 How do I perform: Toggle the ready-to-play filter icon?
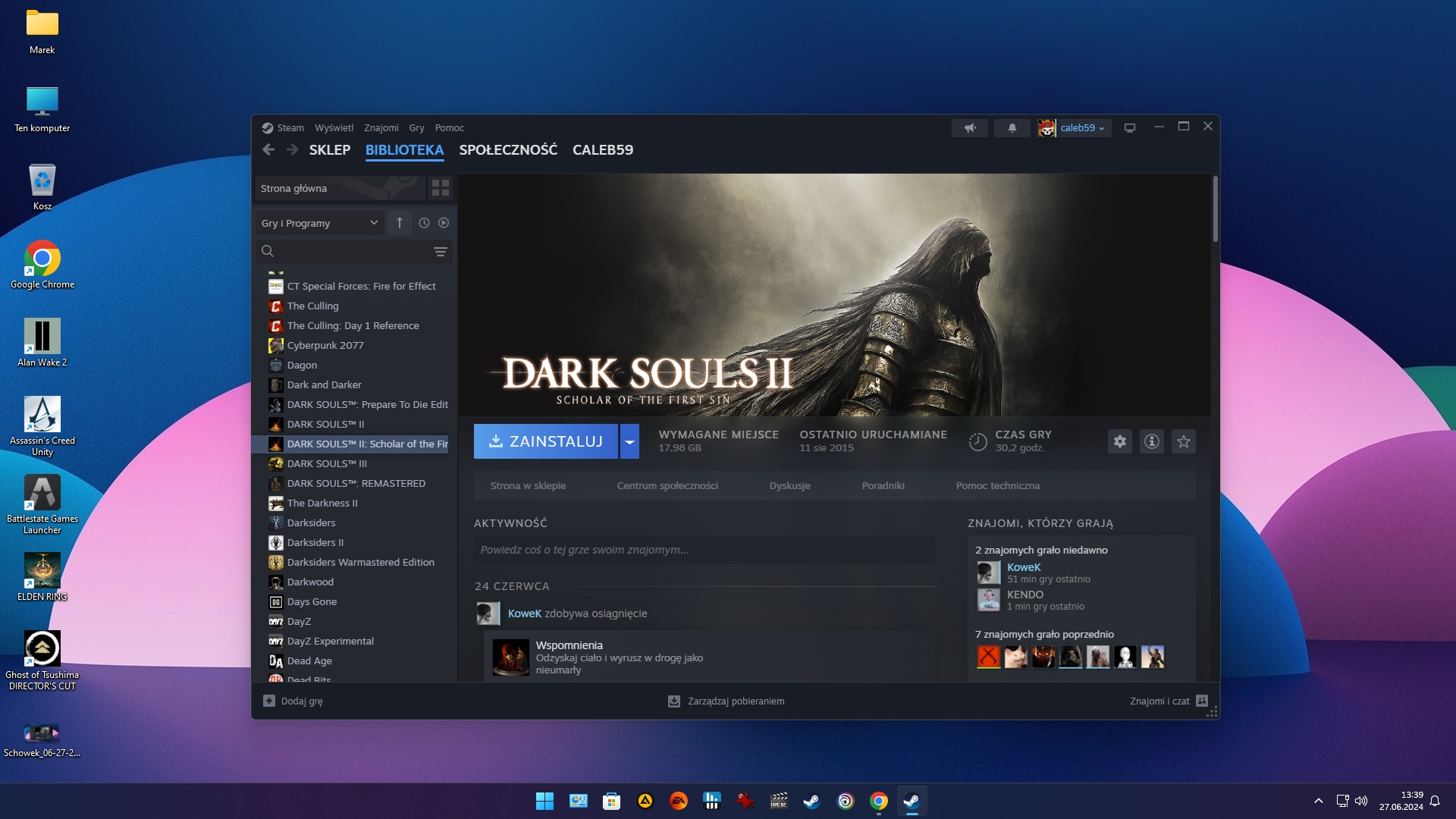pyautogui.click(x=444, y=223)
